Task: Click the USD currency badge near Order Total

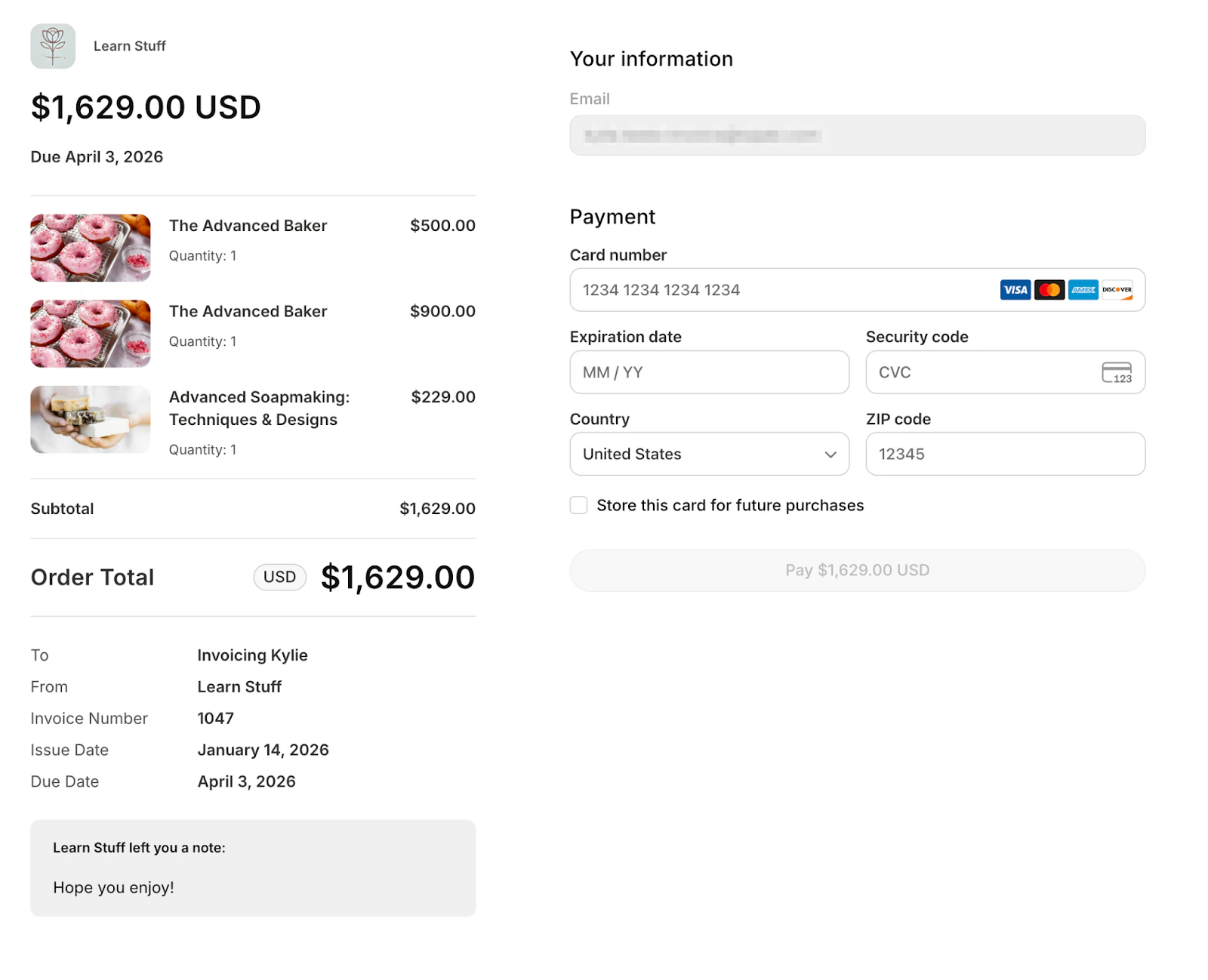Action: point(279,577)
